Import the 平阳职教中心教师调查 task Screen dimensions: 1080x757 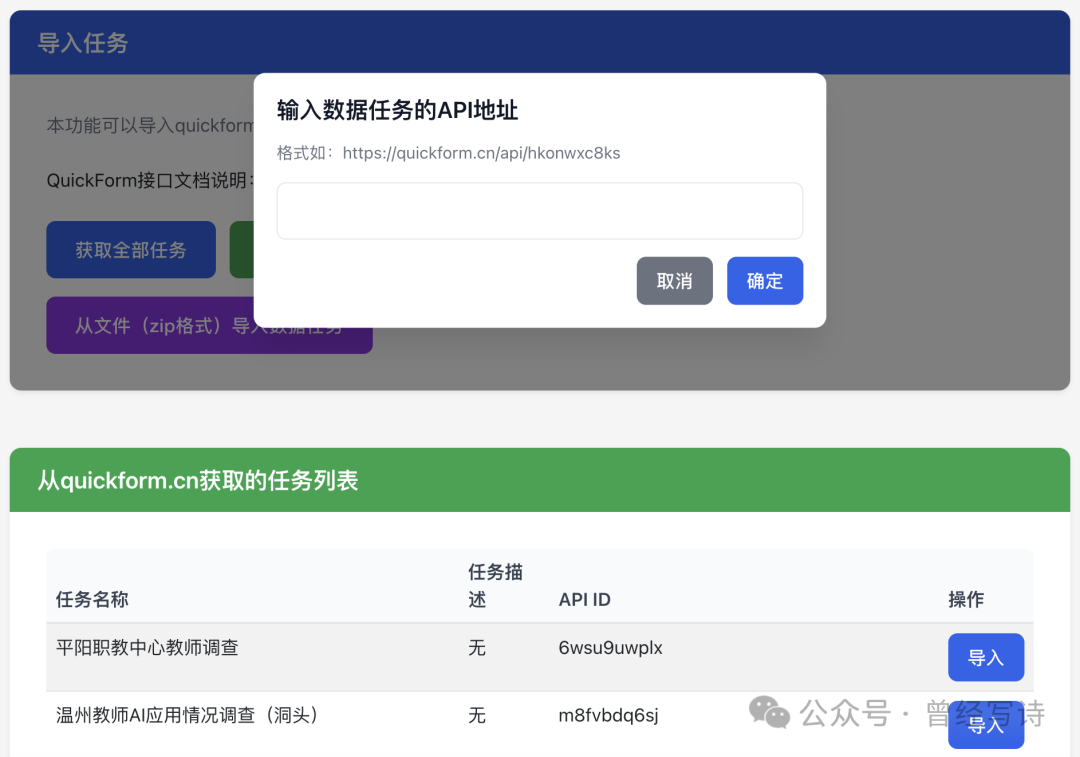(x=986, y=657)
